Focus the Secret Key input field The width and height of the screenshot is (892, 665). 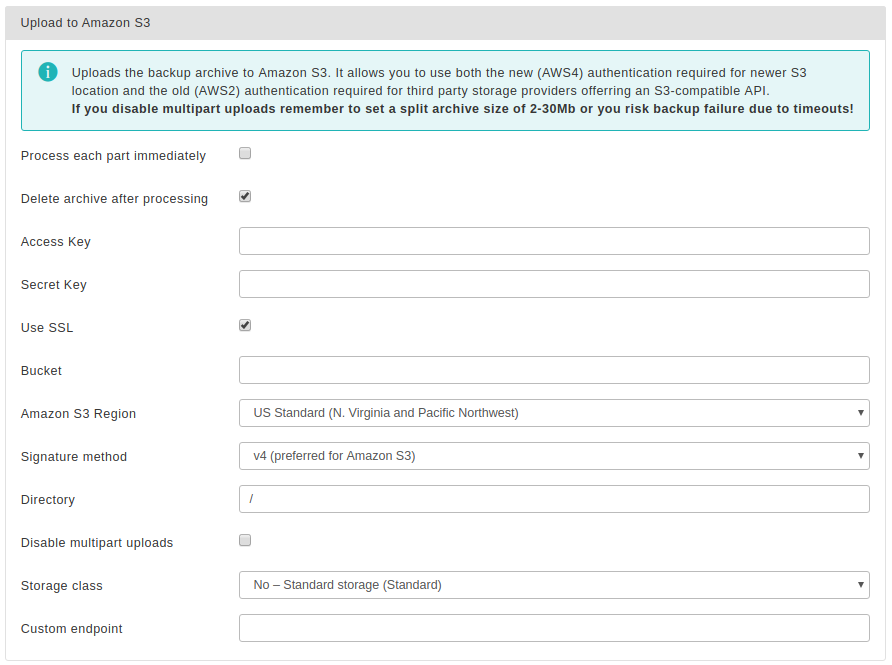pyautogui.click(x=554, y=284)
